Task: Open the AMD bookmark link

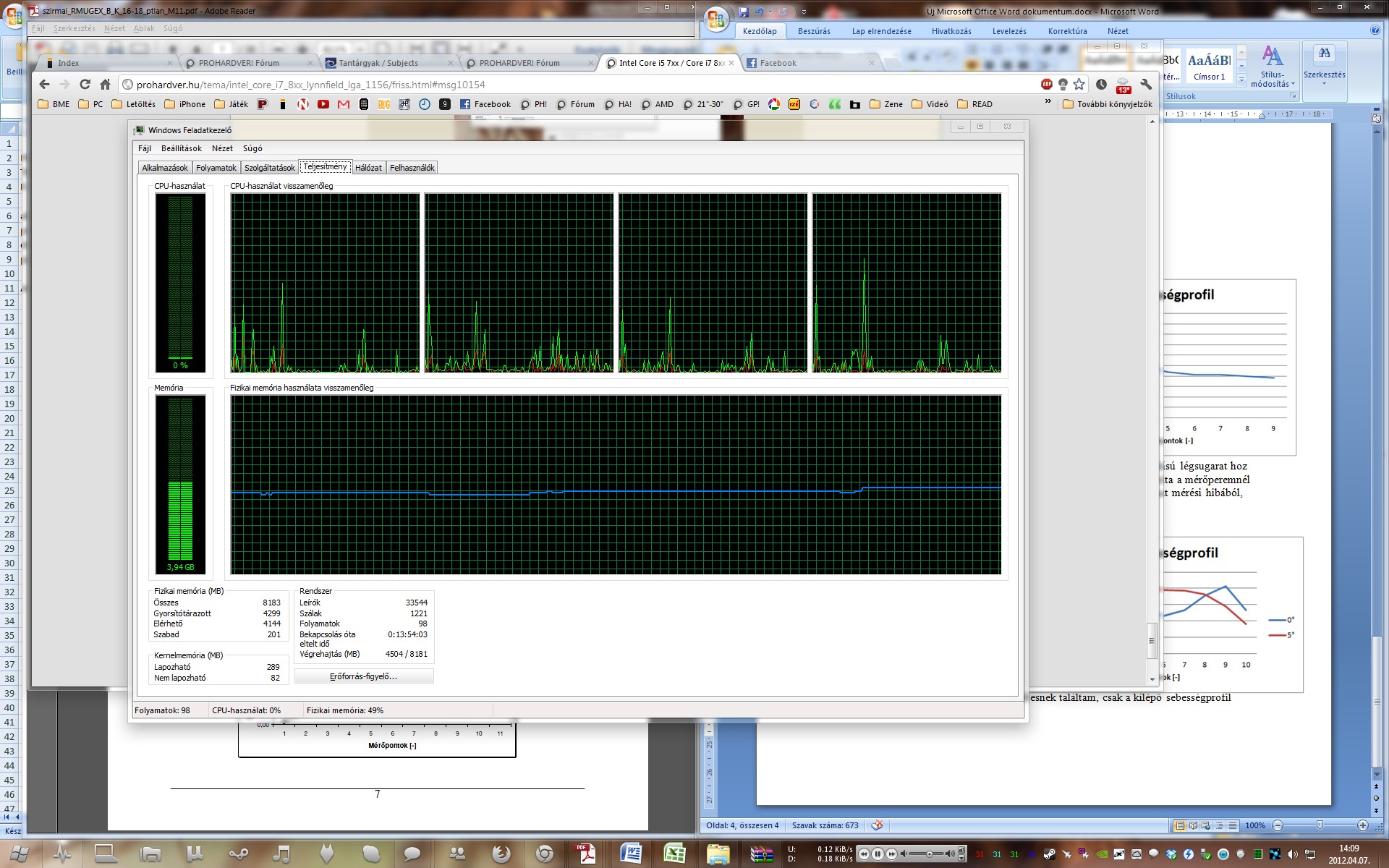Action: click(x=658, y=104)
